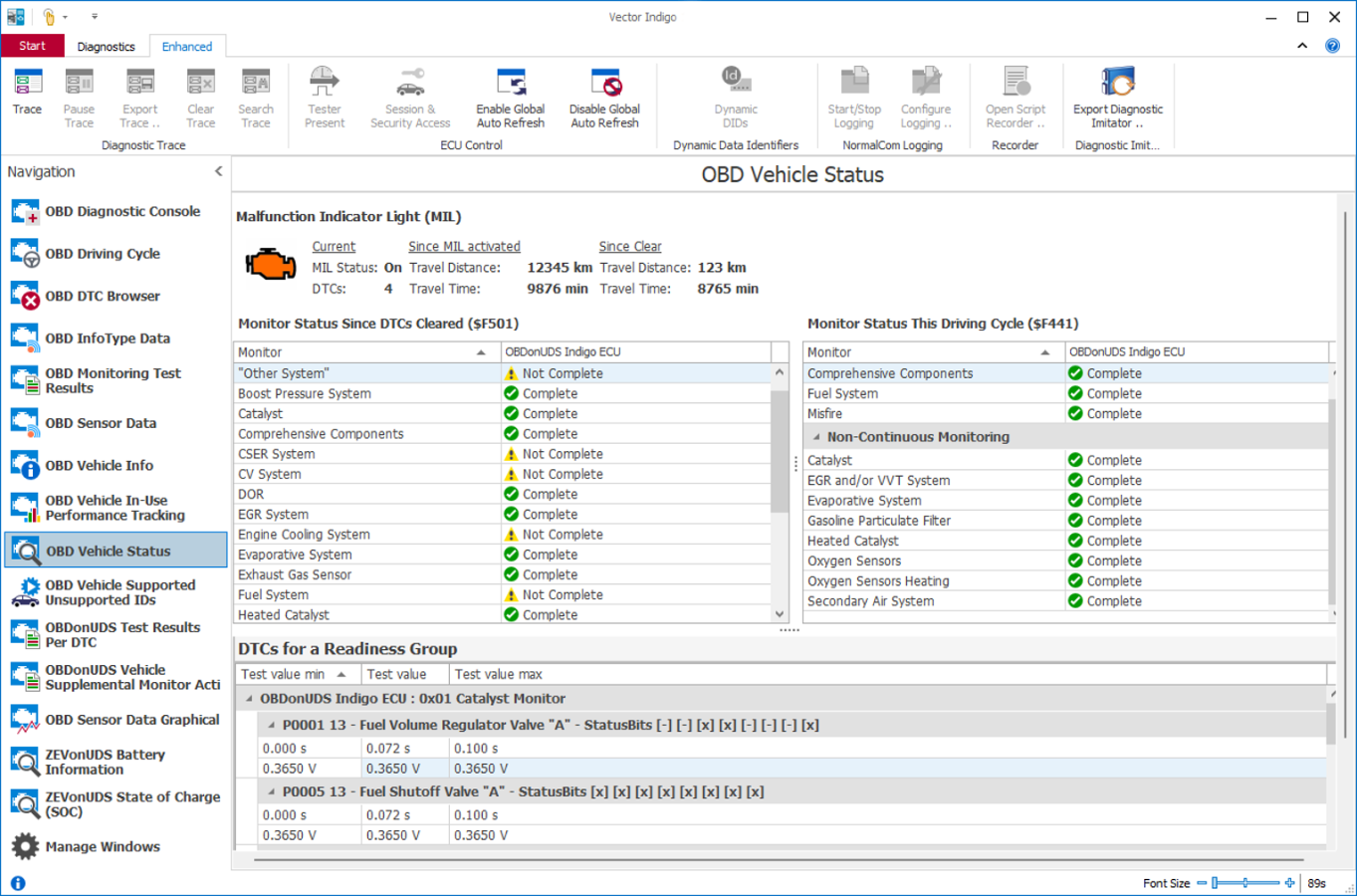Click Export Diagnostic Imitator
Image resolution: width=1357 pixels, height=896 pixels.
(x=1118, y=99)
